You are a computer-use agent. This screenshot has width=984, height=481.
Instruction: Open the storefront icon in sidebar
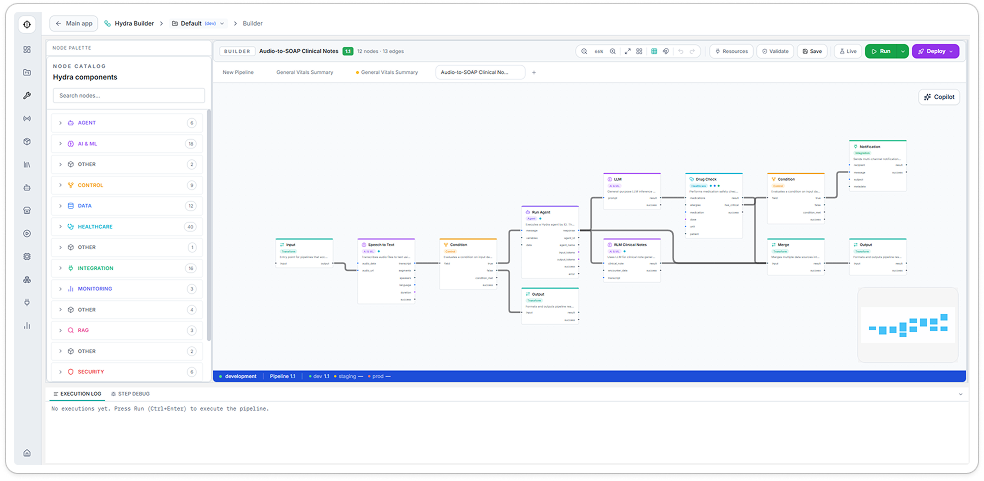coord(27,210)
